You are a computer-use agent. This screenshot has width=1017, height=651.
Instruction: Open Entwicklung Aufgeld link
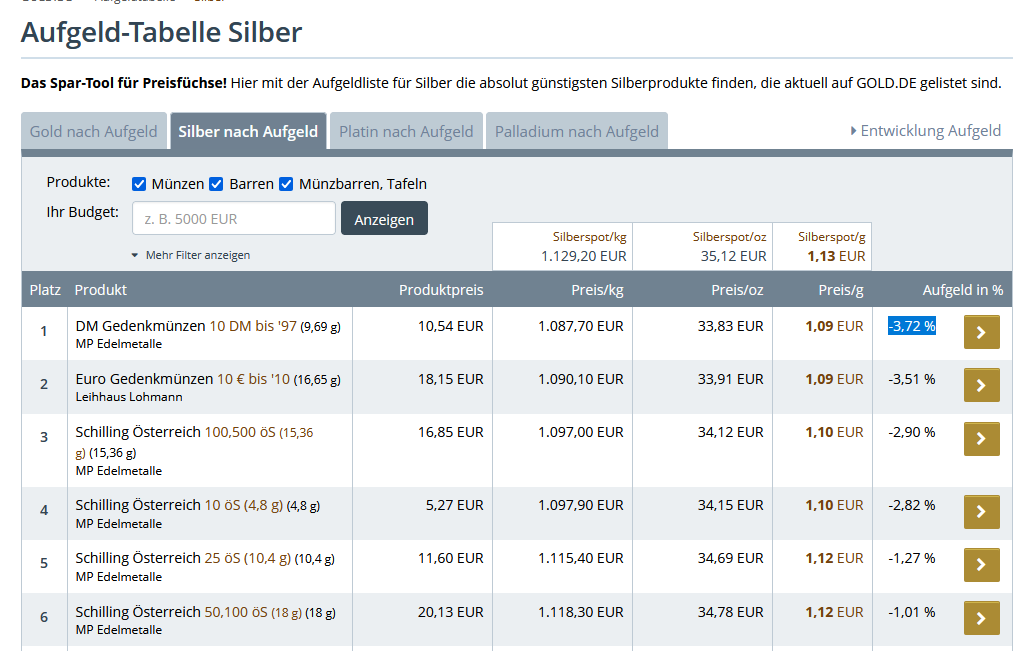[926, 131]
